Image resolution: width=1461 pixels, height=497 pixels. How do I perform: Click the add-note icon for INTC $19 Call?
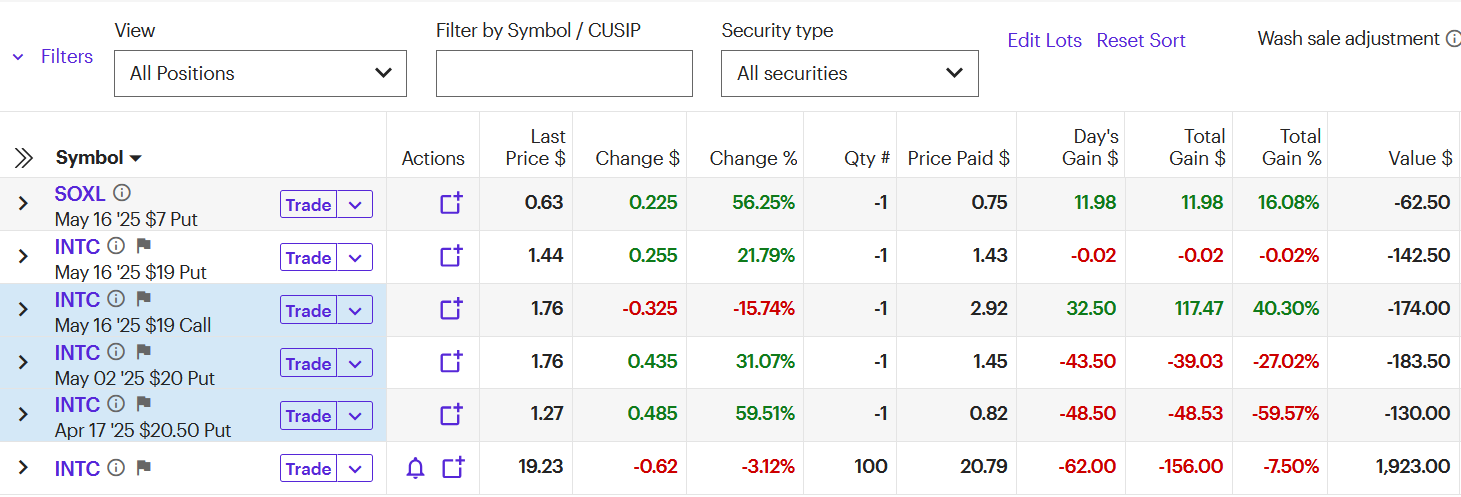click(452, 310)
